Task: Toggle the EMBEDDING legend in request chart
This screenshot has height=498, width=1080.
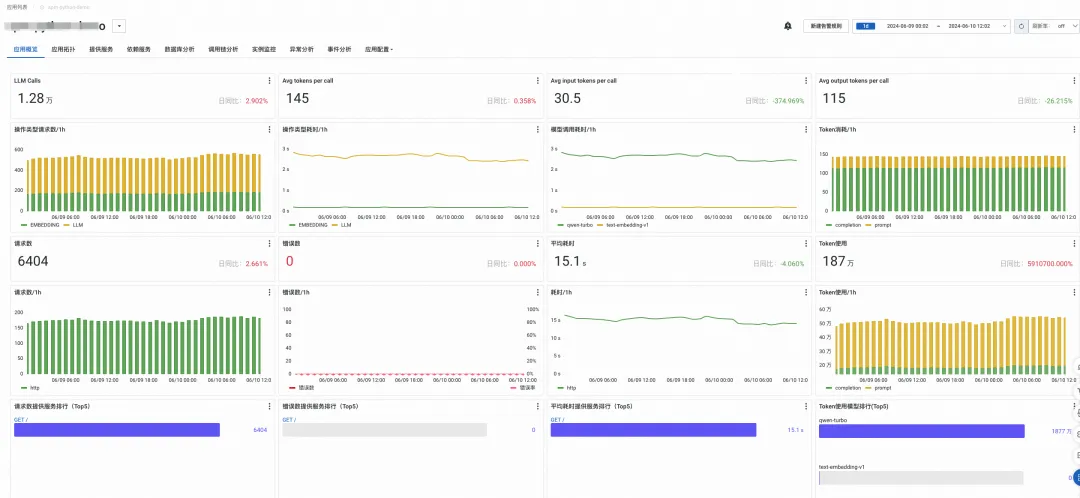Action: 39,225
